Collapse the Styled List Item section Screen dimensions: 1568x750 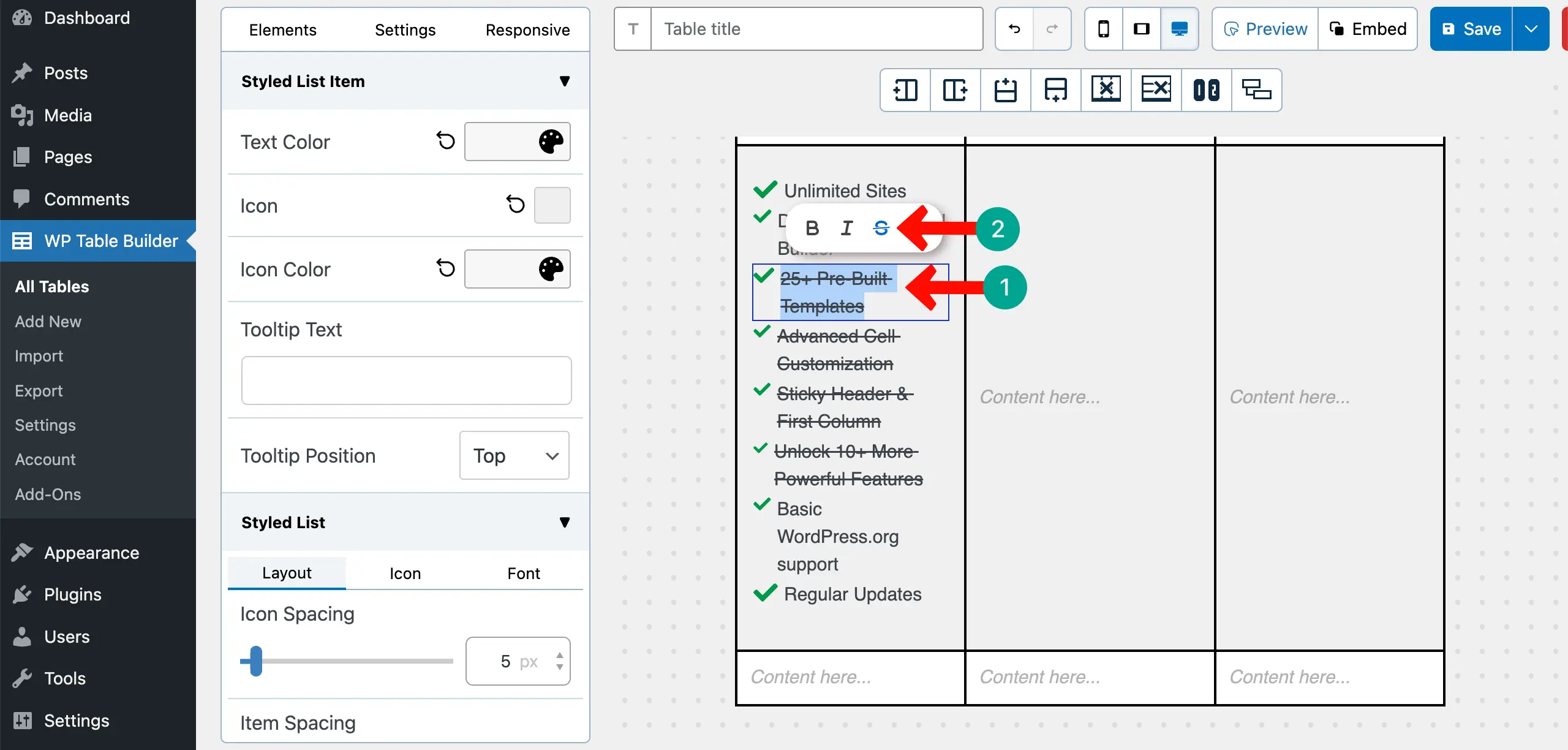(564, 81)
